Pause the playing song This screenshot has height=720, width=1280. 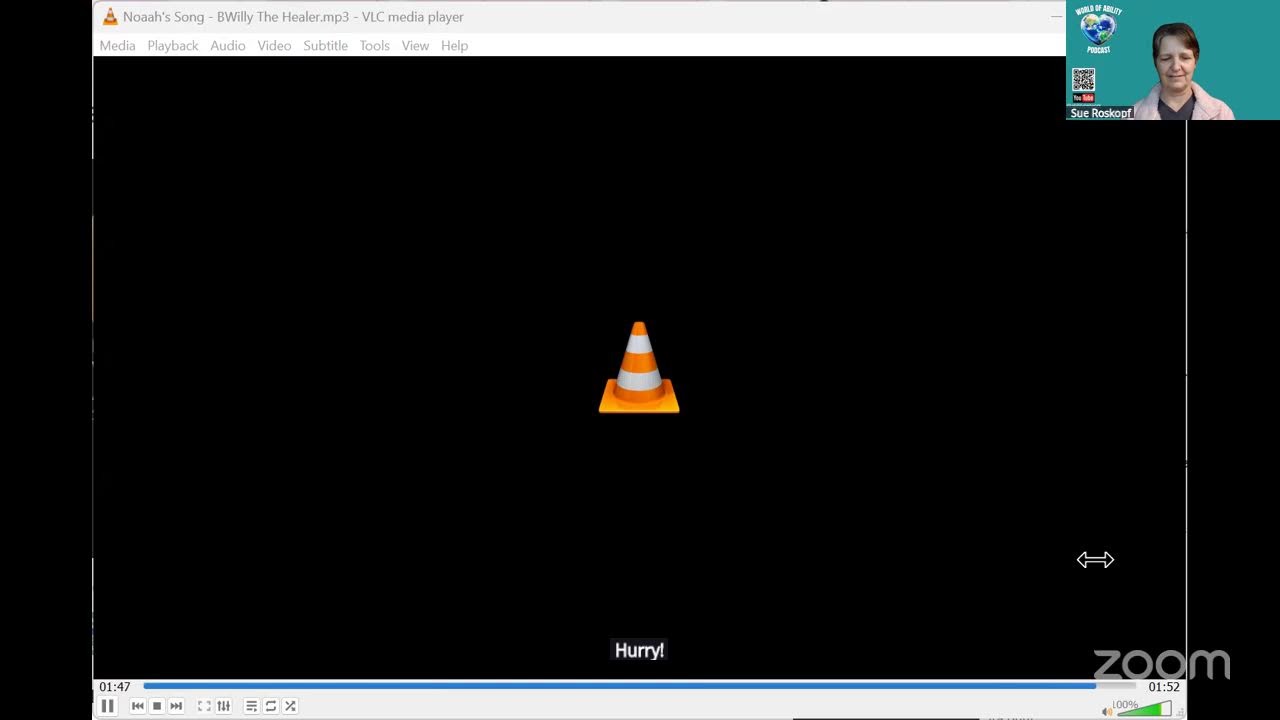tap(108, 706)
